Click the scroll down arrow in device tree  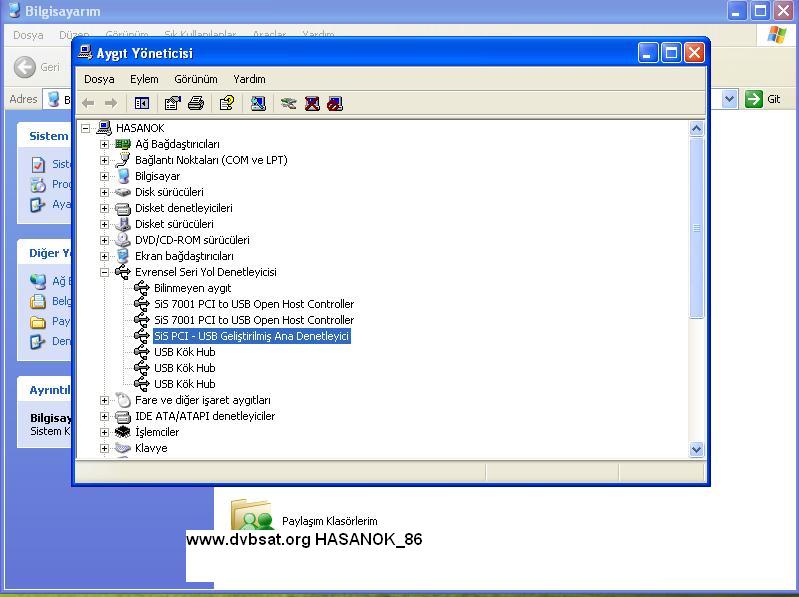(696, 449)
